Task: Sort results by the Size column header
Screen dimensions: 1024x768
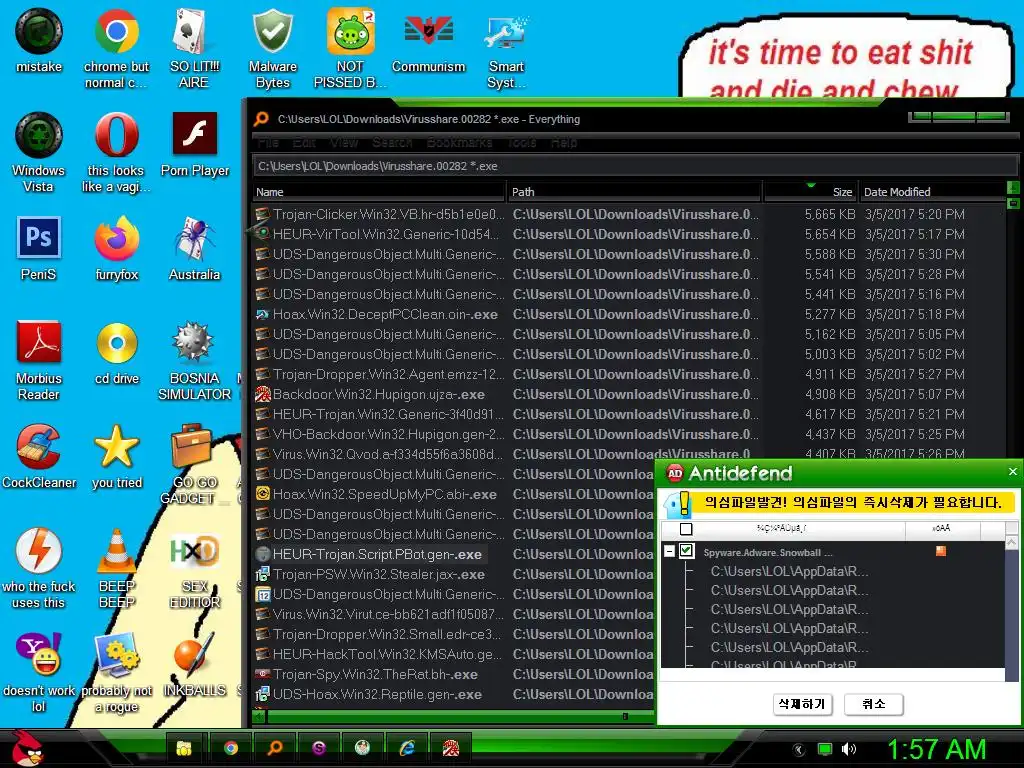Action: pyautogui.click(x=810, y=192)
